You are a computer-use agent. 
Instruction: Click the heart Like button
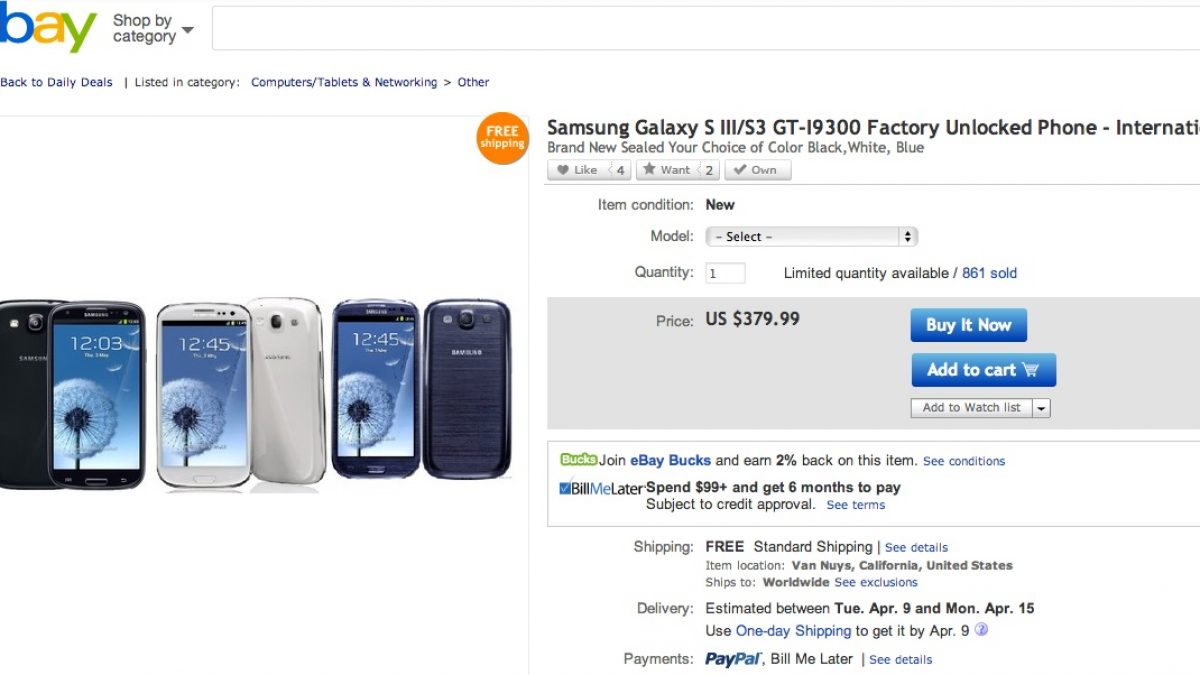tap(577, 170)
